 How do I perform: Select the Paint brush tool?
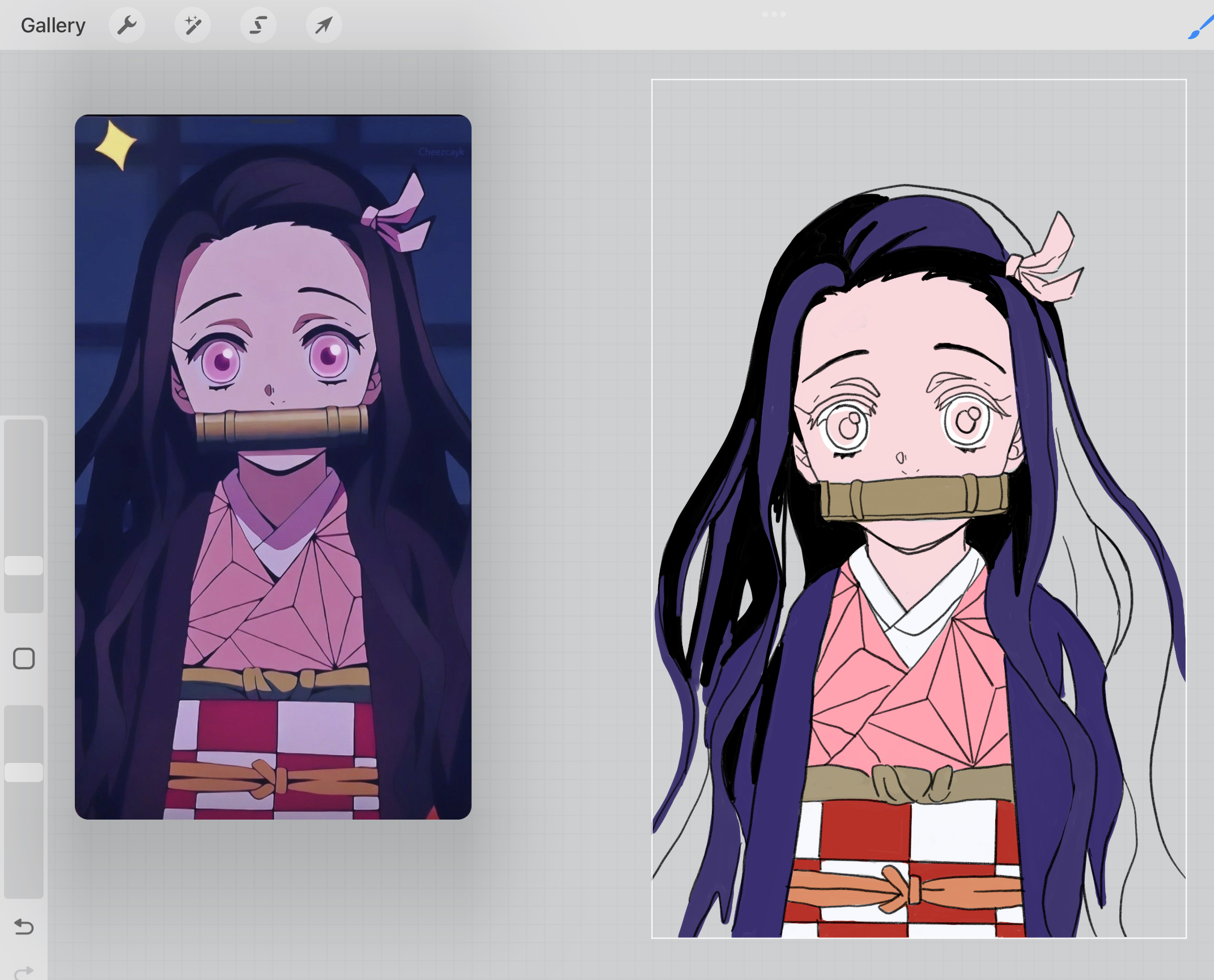coord(1200,27)
